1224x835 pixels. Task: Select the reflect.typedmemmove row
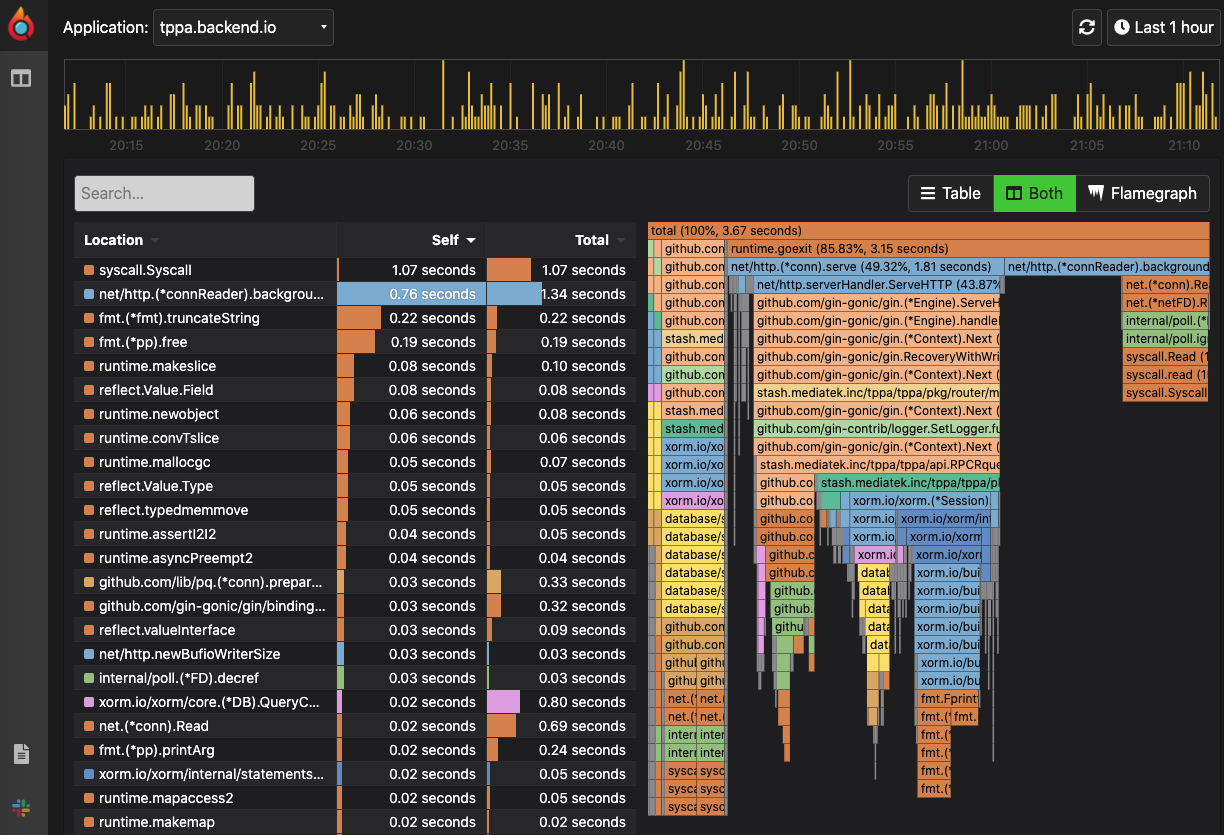(x=355, y=510)
